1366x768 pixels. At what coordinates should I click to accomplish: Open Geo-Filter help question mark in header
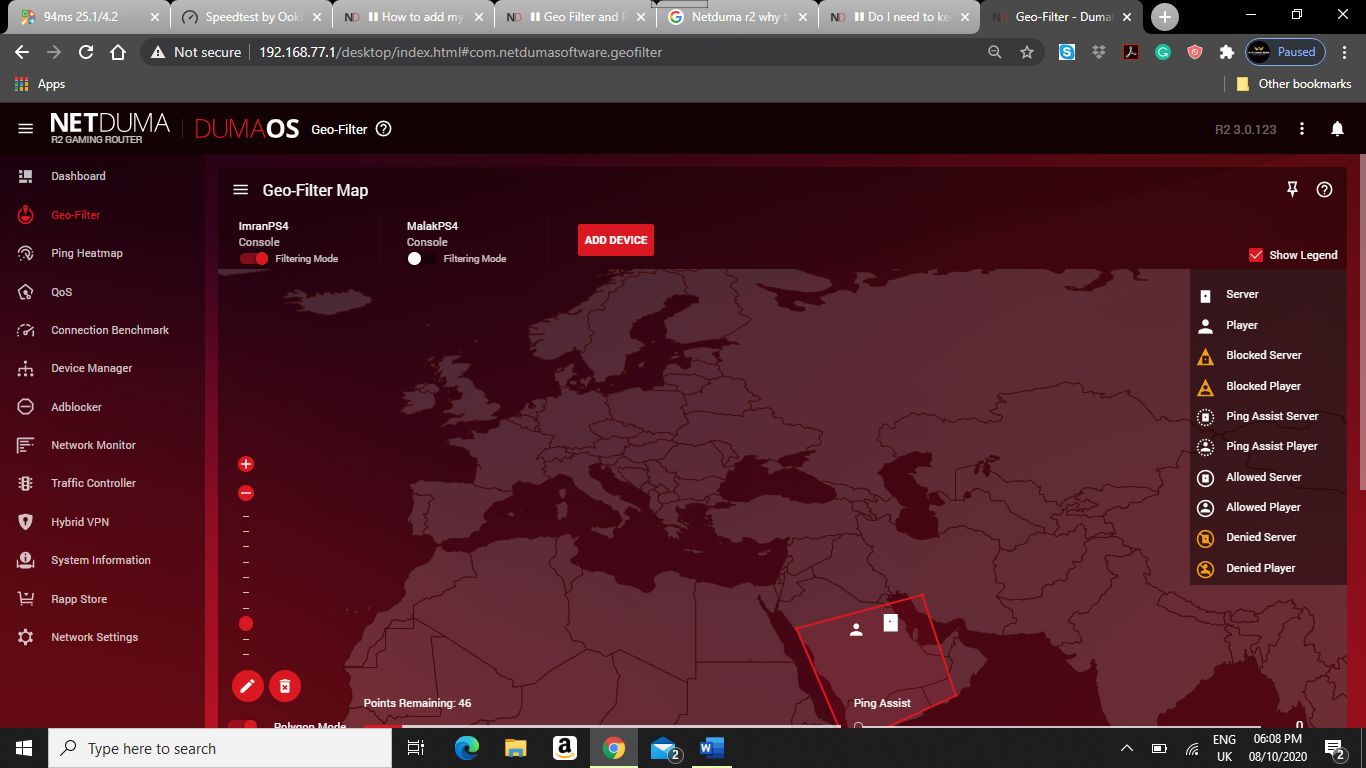(384, 129)
